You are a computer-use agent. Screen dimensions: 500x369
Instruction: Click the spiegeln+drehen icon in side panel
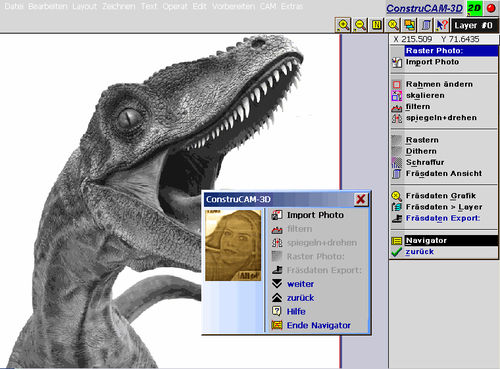click(397, 118)
